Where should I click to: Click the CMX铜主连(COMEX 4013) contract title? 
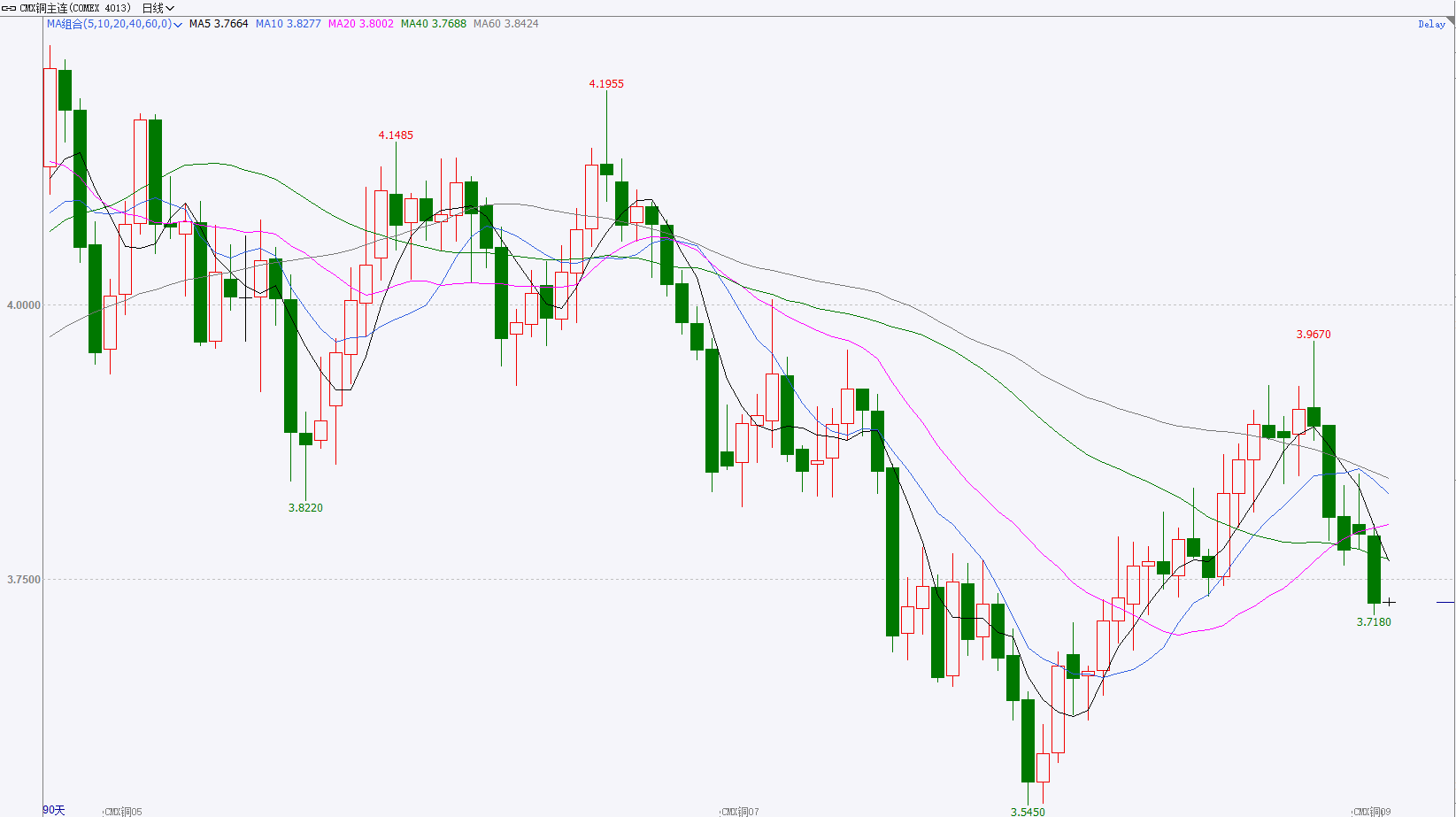point(74,8)
